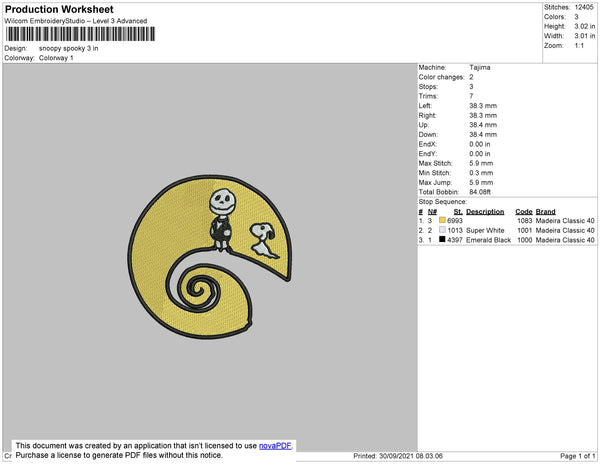
Task: Click the Height value '3.02 in'
Action: point(584,26)
